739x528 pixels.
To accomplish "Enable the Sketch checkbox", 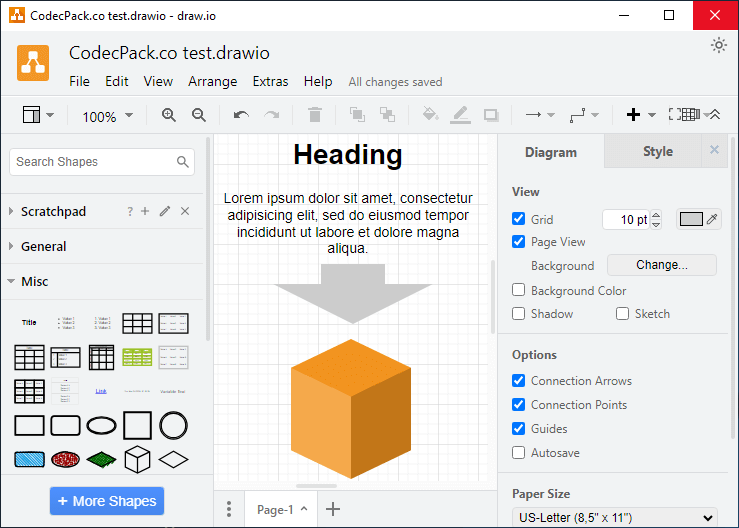I will coord(623,314).
